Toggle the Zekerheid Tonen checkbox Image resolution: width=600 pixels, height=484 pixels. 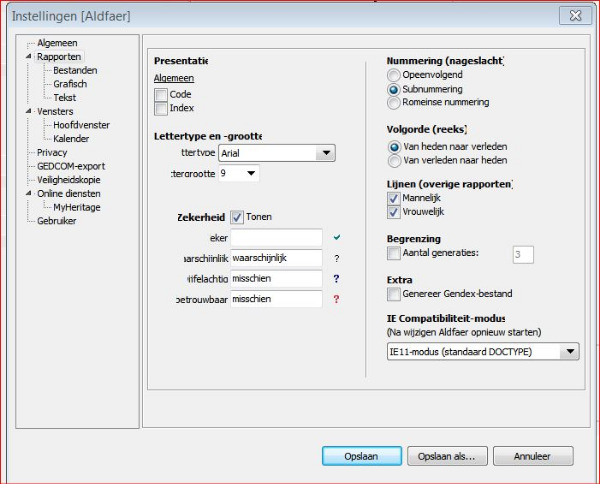[237, 216]
